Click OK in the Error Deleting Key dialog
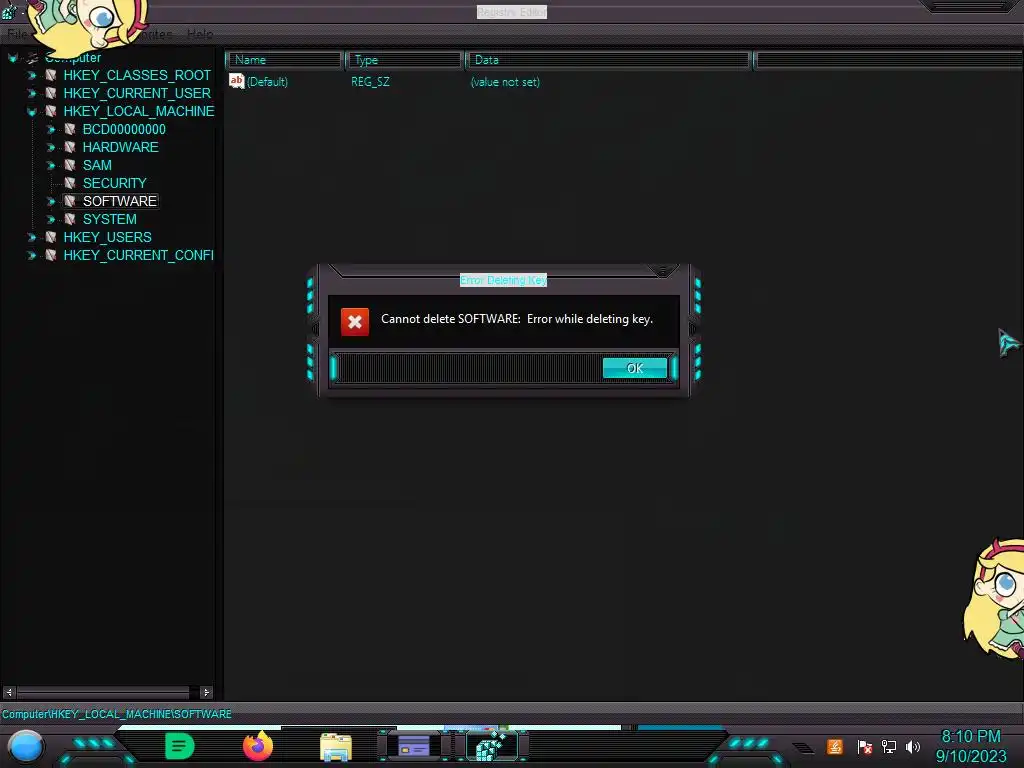Screen dimensions: 1024x768 point(635,368)
